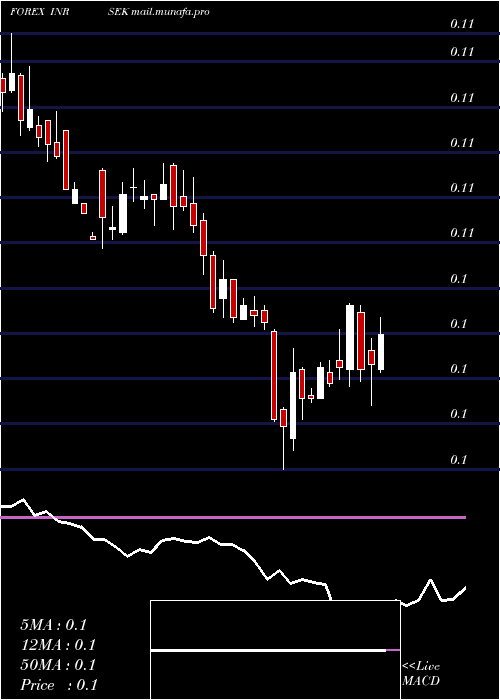
Task: Click the Price : 0.1 value
Action: coord(59,685)
